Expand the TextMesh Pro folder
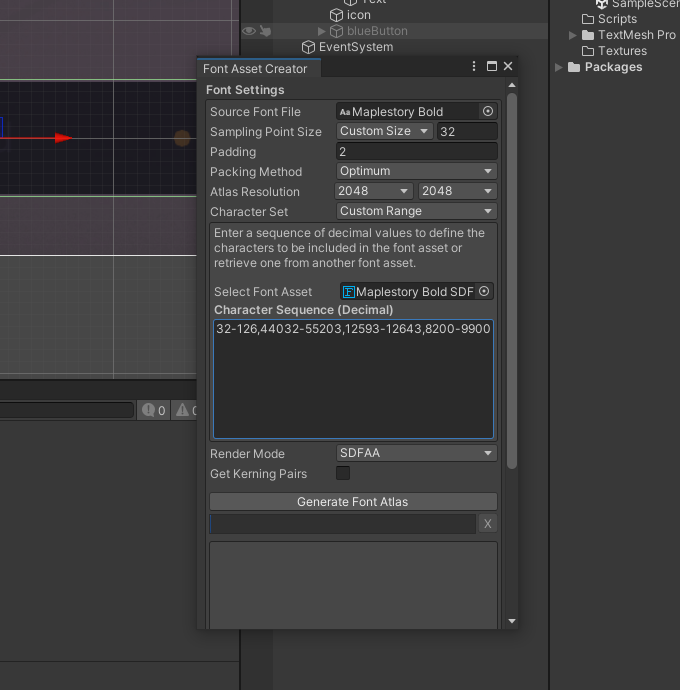 pos(572,35)
